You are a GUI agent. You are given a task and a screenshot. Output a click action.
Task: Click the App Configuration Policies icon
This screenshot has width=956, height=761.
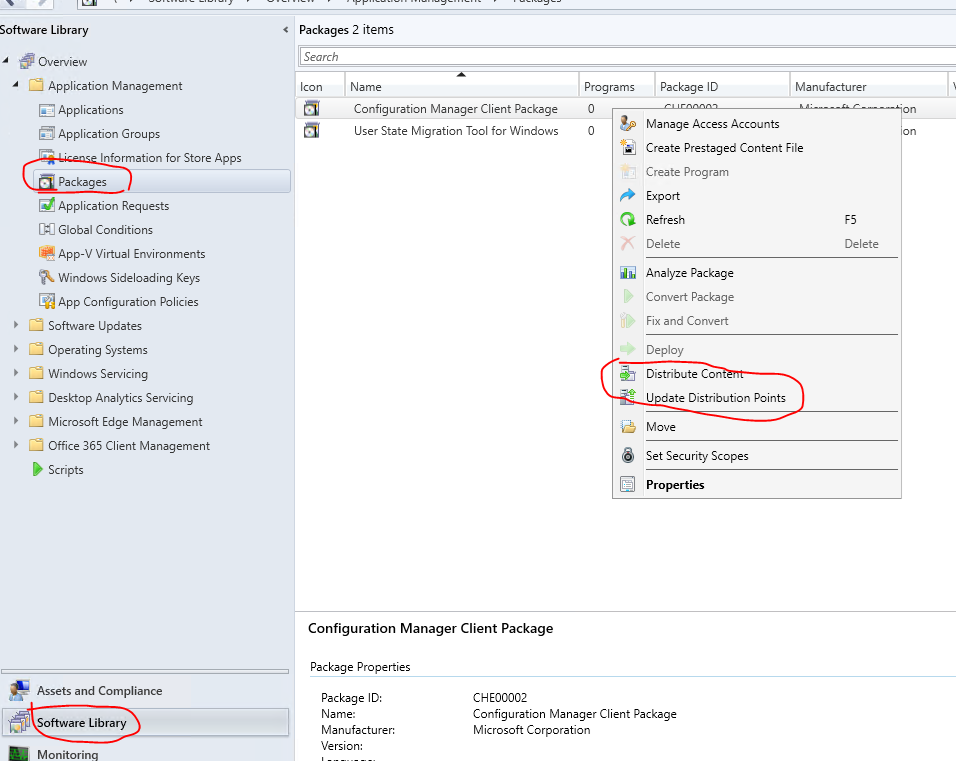(47, 301)
